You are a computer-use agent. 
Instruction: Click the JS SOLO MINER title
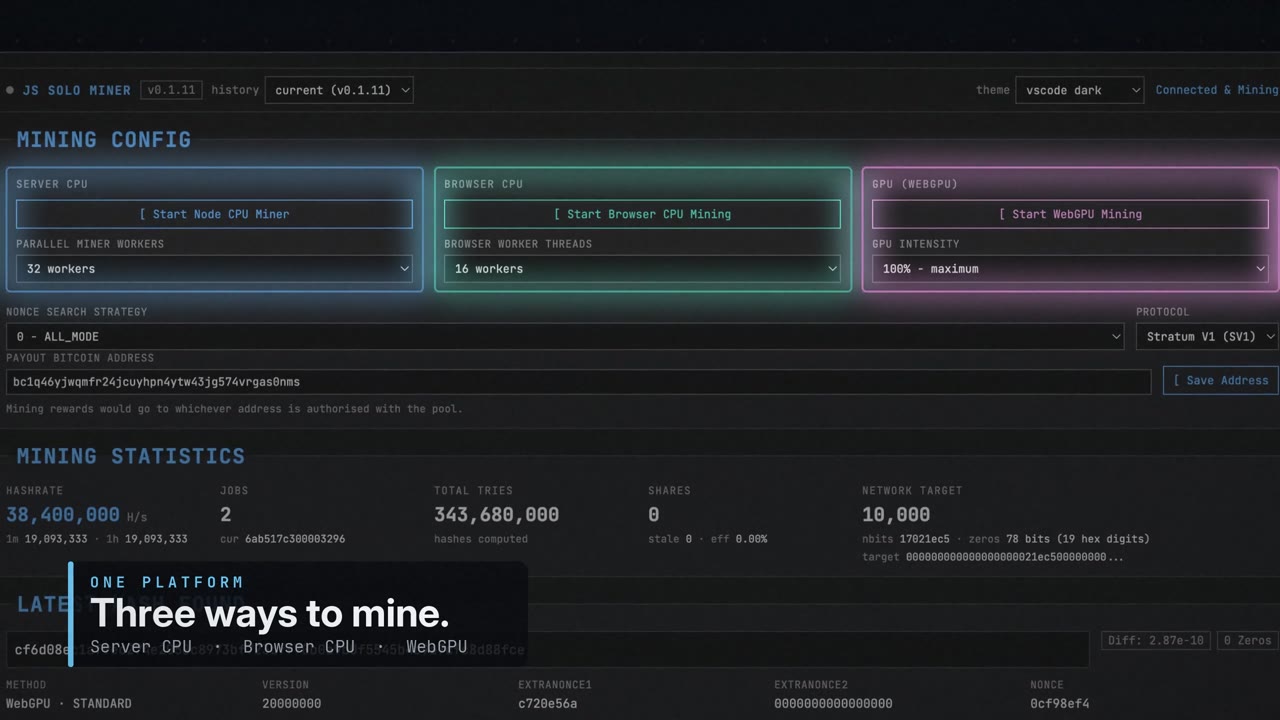pyautogui.click(x=76, y=90)
